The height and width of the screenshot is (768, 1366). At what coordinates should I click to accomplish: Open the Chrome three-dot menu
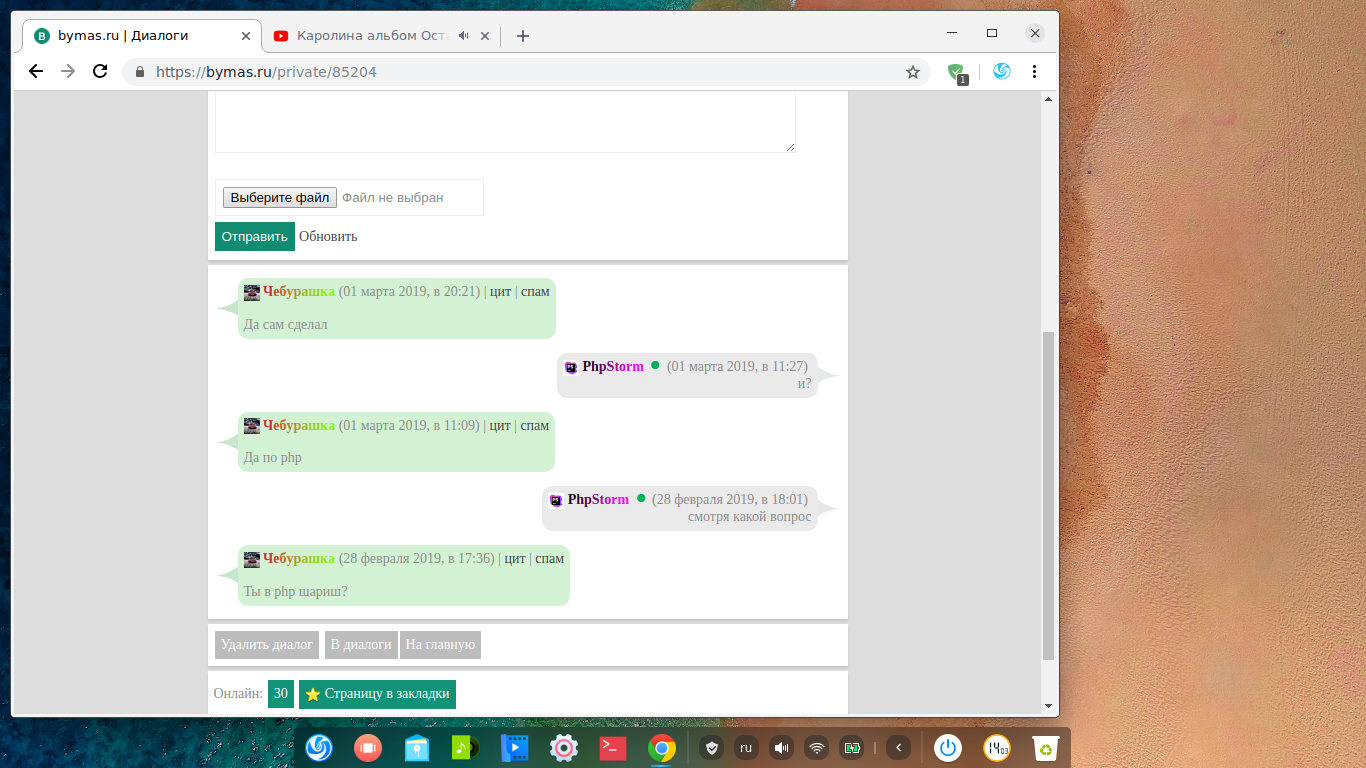click(1034, 72)
